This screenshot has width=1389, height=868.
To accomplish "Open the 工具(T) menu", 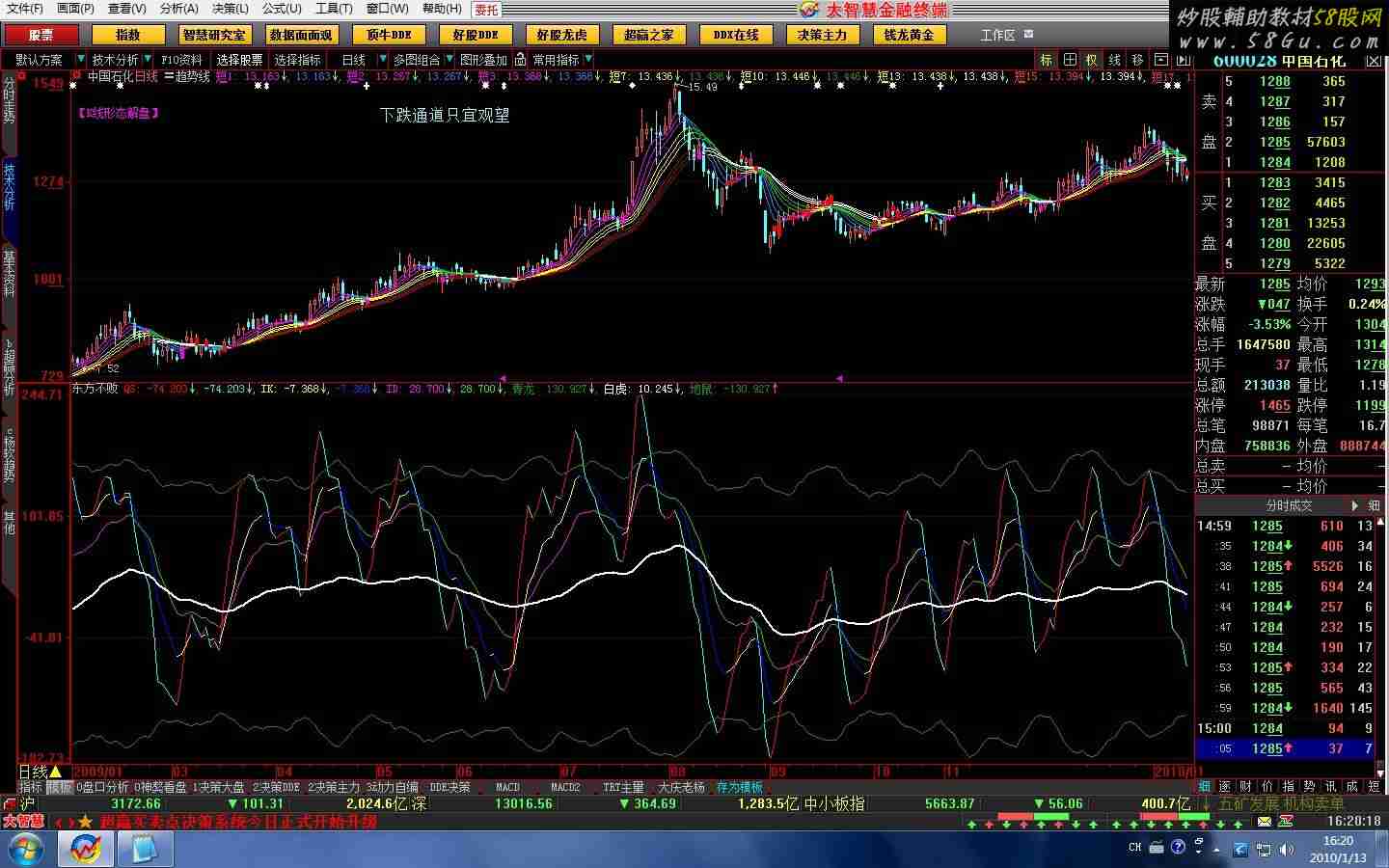I will coord(334,9).
